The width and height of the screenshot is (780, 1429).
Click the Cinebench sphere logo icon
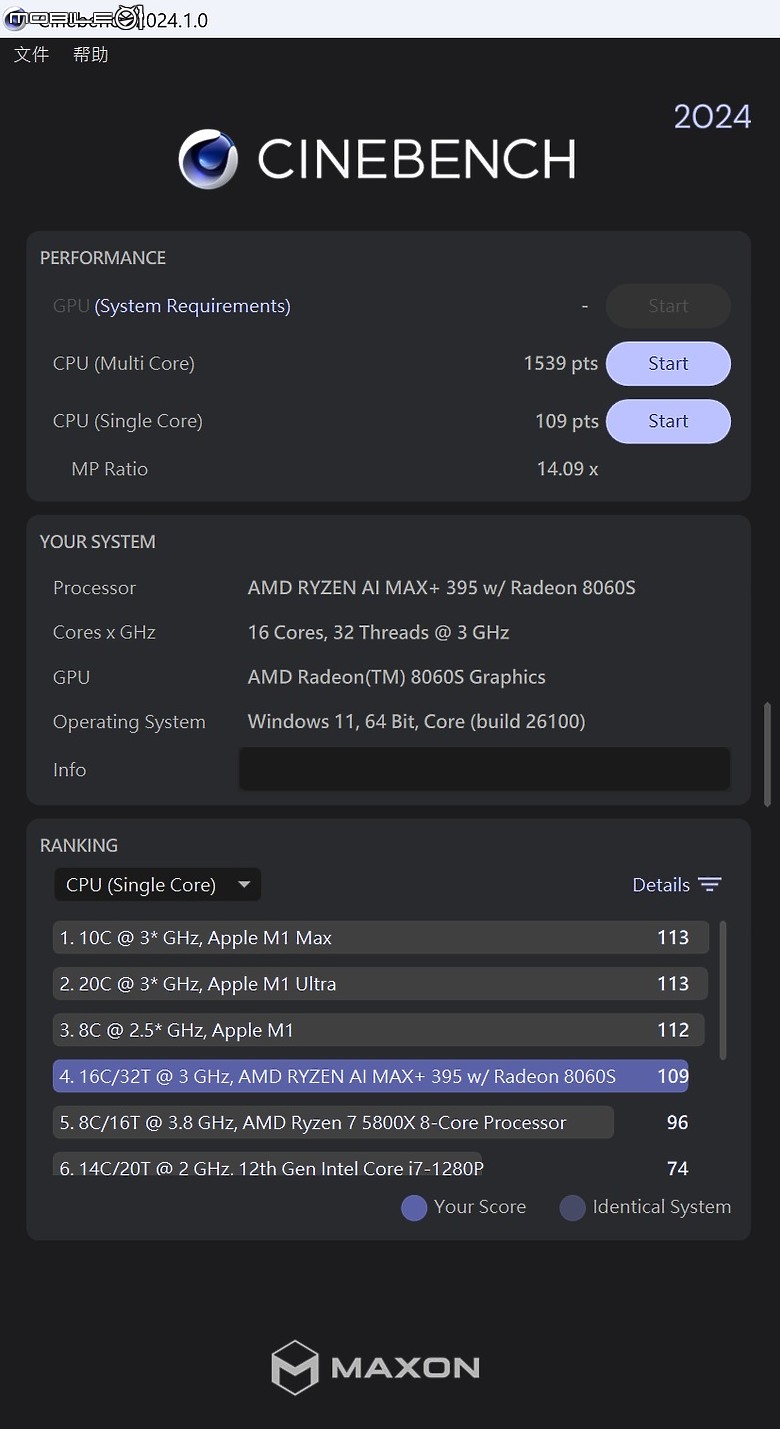208,159
